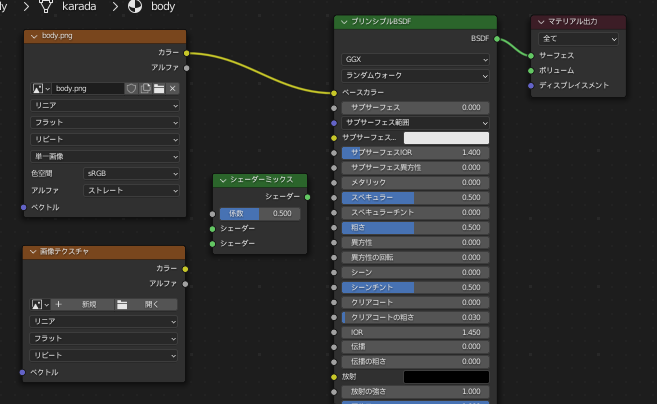Collapse the マテリアル出力 node

pyautogui.click(x=541, y=22)
